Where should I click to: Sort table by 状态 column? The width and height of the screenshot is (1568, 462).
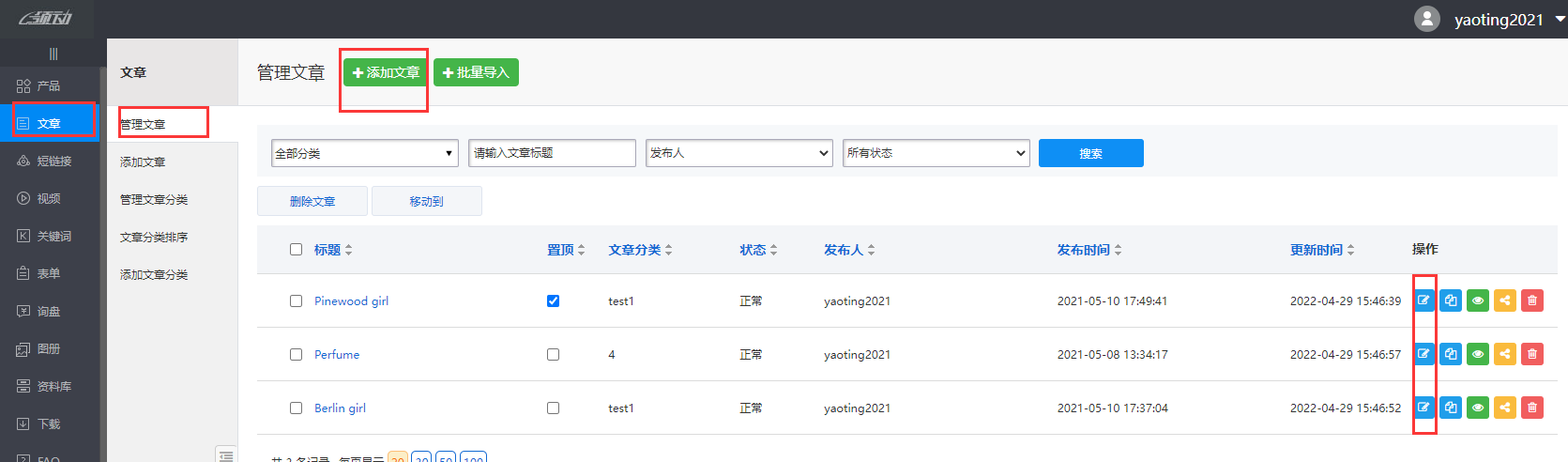(x=758, y=250)
